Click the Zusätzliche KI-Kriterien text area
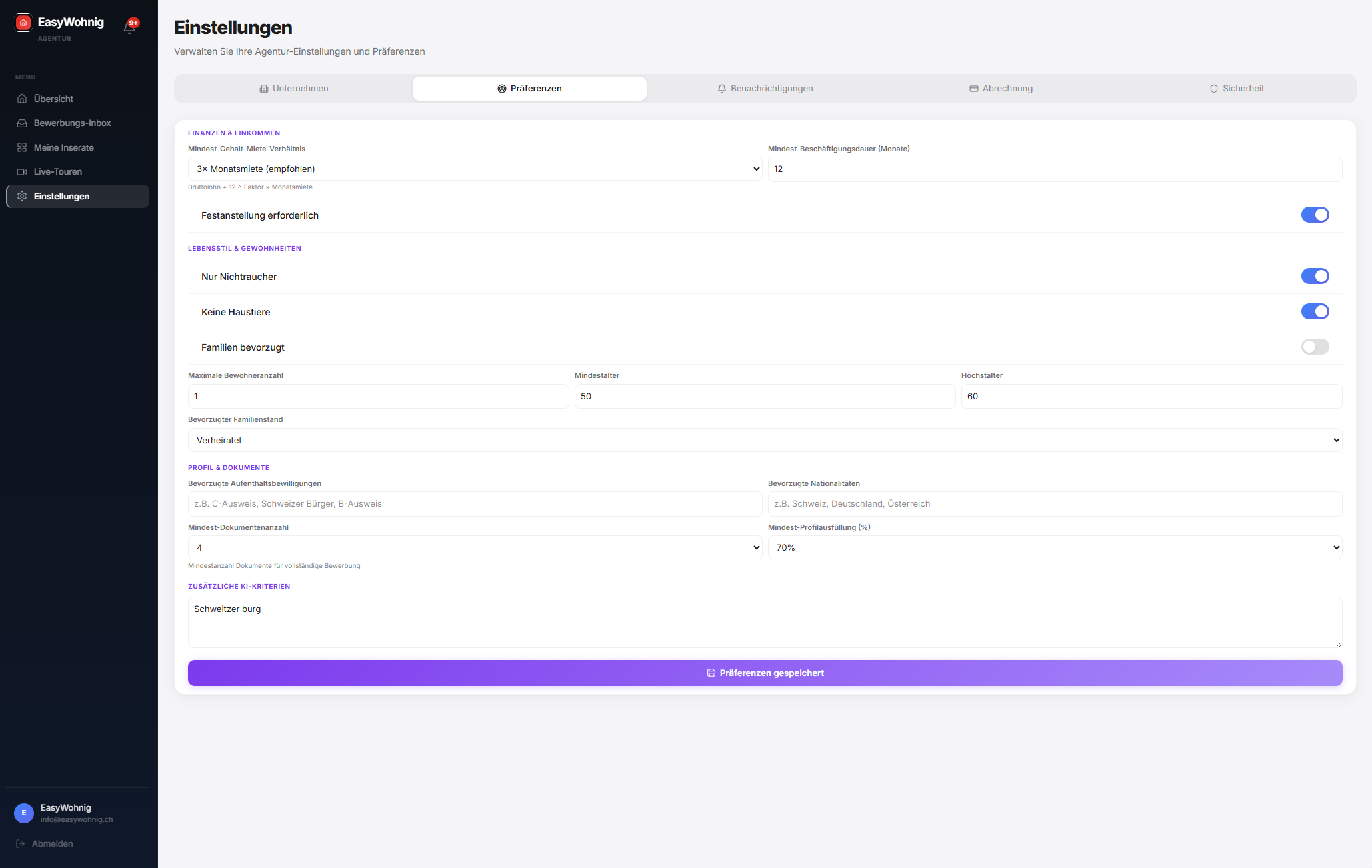The image size is (1372, 868). point(765,622)
